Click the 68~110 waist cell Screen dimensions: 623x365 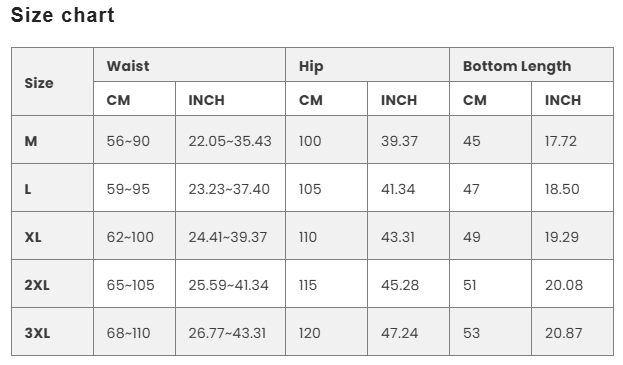click(x=134, y=332)
